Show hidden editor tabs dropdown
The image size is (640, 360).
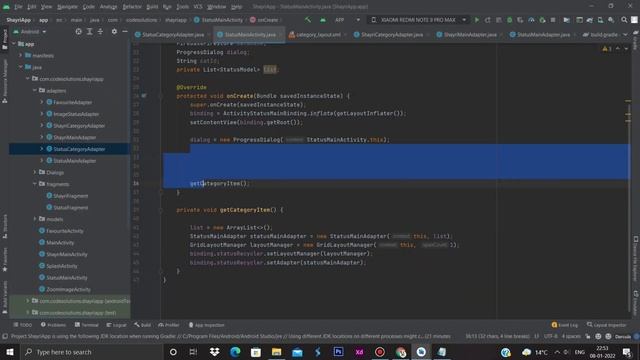625,35
